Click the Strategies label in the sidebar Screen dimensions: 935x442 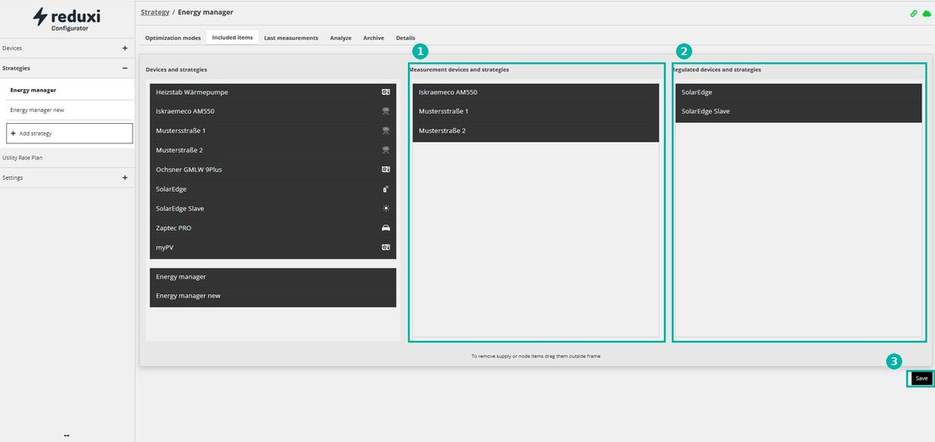point(16,68)
